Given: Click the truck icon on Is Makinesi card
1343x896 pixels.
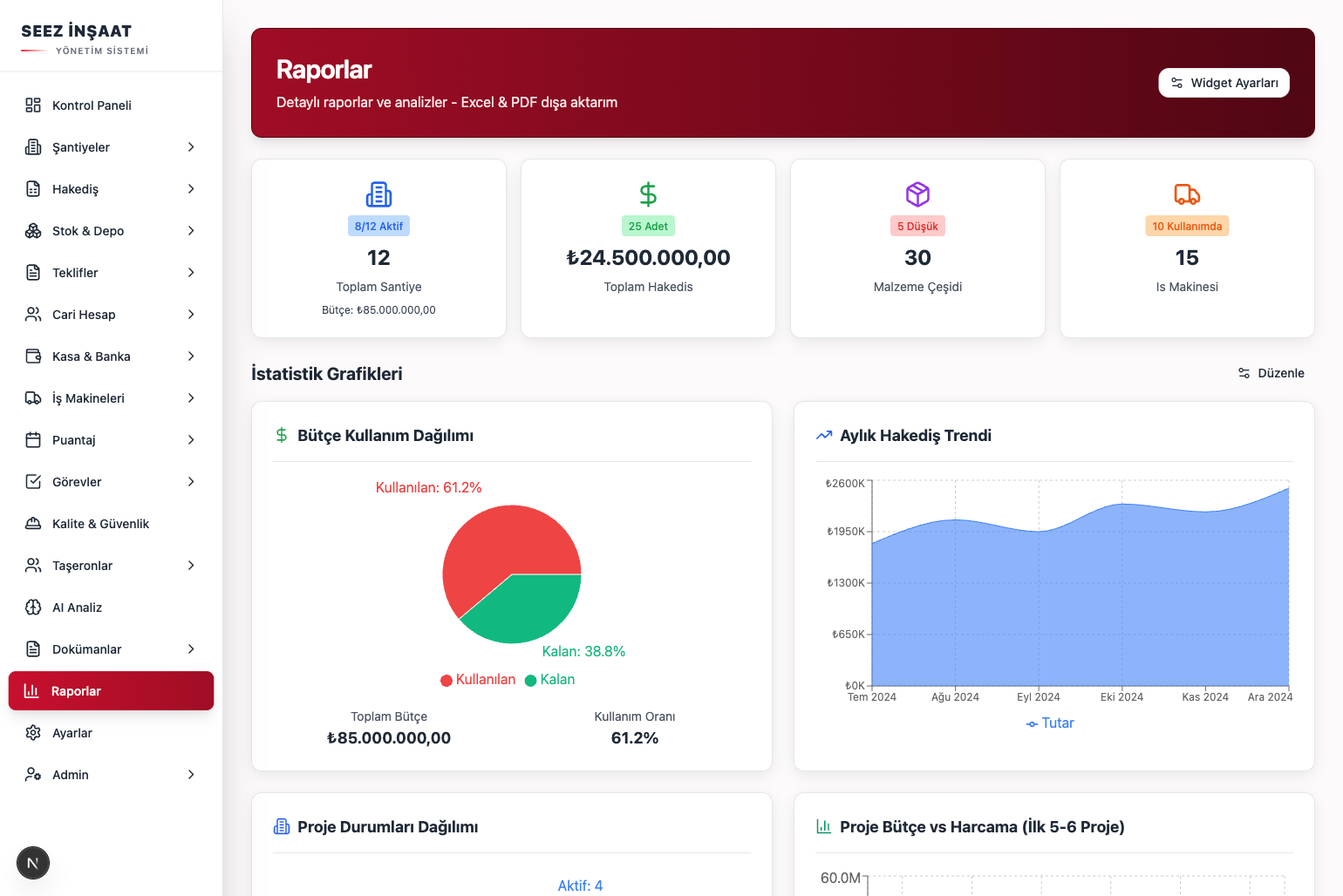Looking at the screenshot, I should 1187,193.
